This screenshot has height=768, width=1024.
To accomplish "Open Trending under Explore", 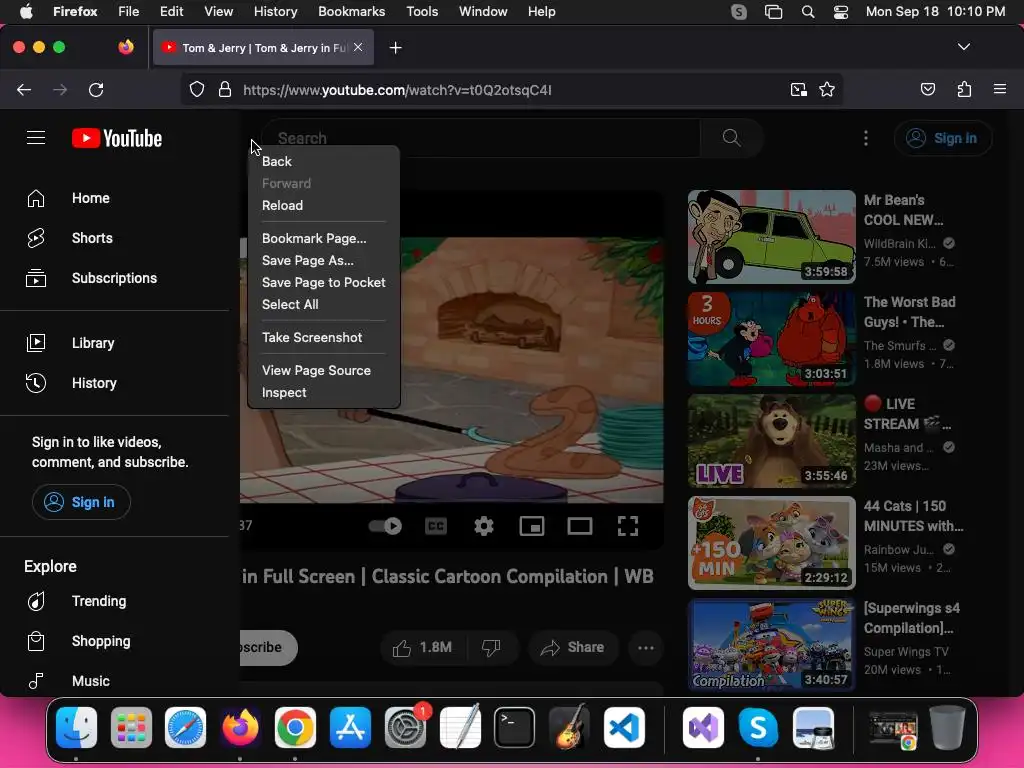I will [99, 601].
